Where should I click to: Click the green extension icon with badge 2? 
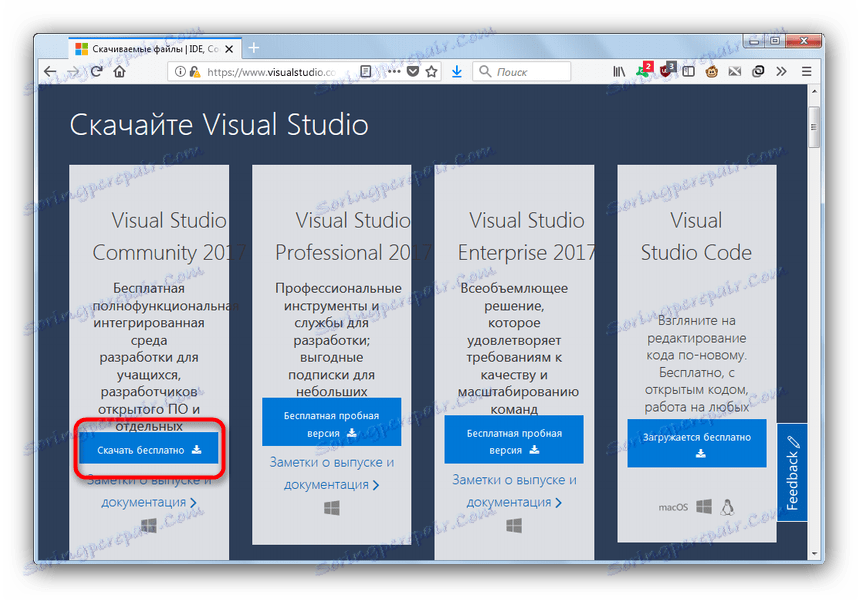pos(643,70)
